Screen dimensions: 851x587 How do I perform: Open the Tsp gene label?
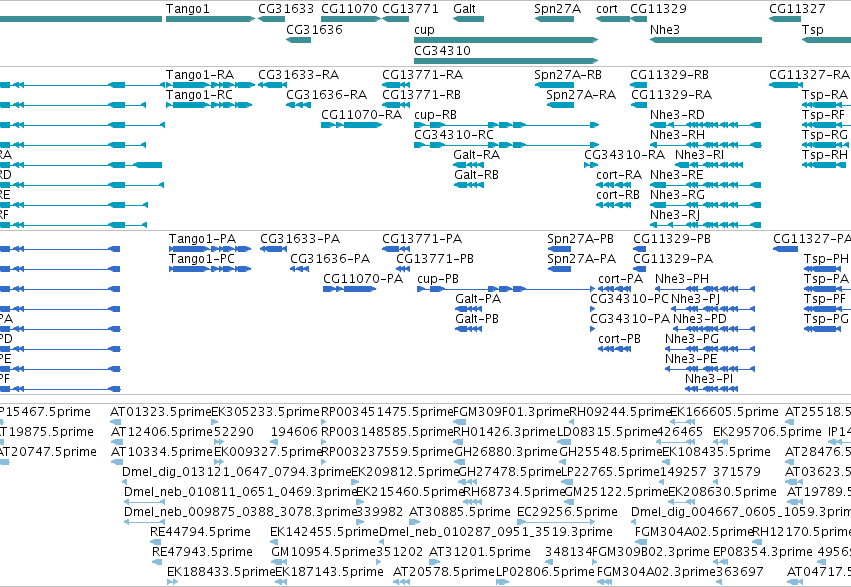pos(812,29)
